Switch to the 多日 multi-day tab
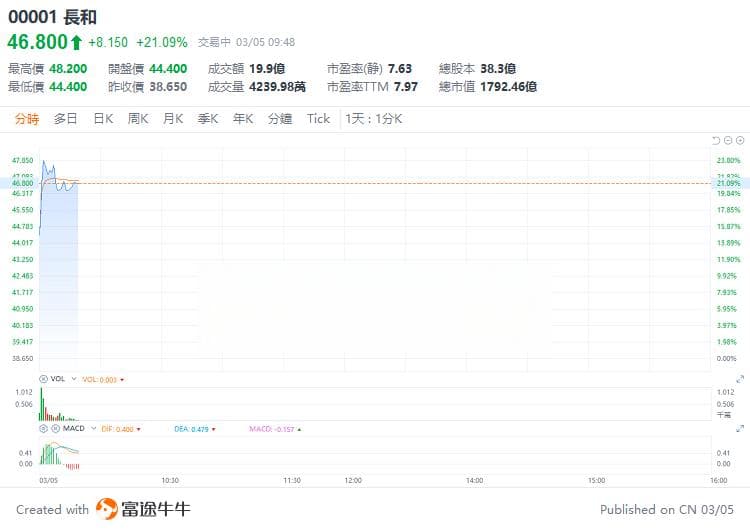This screenshot has height=530, width=750. point(66,119)
